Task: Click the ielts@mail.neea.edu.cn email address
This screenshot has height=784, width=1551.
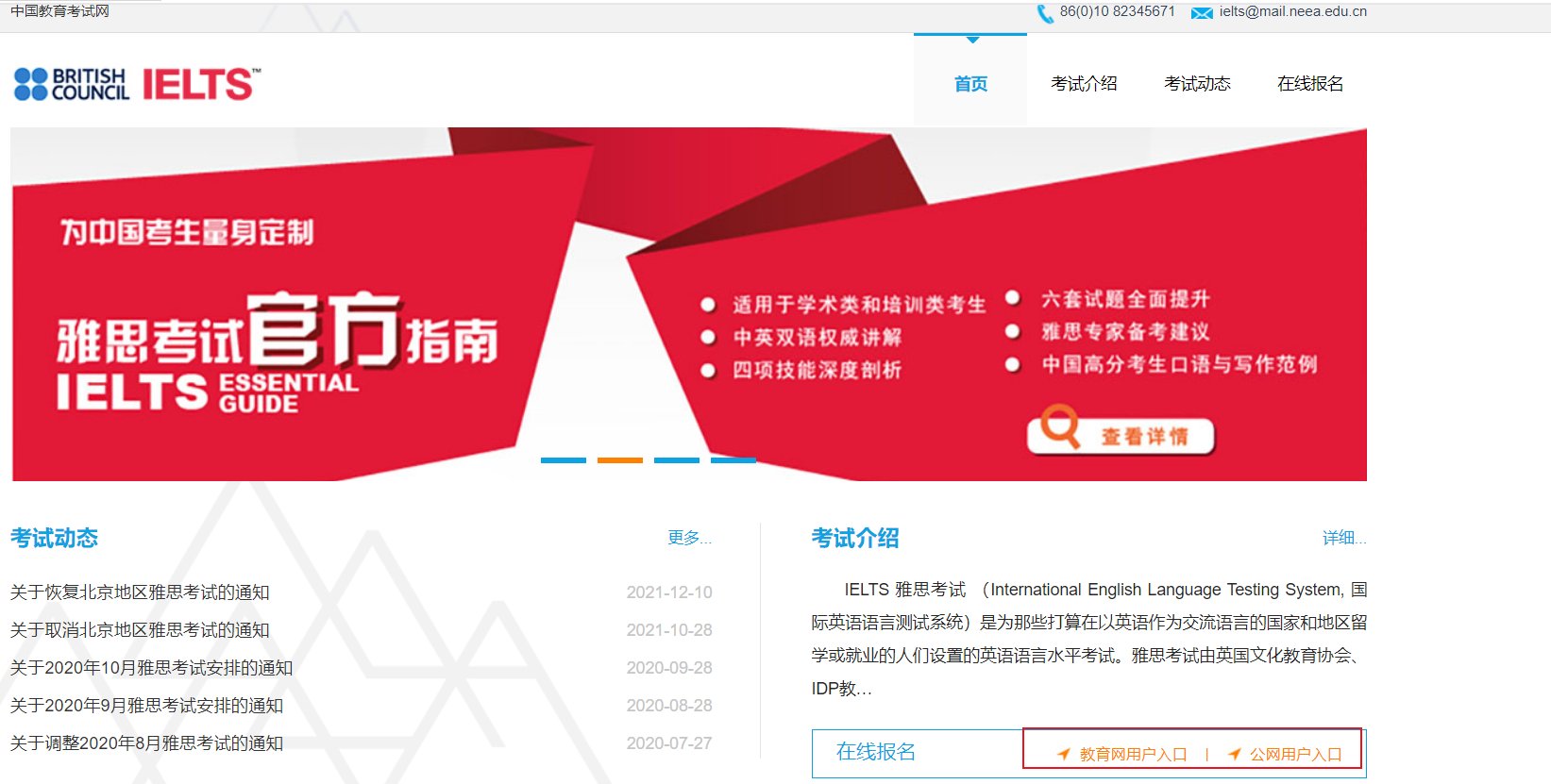Action: click(1292, 11)
